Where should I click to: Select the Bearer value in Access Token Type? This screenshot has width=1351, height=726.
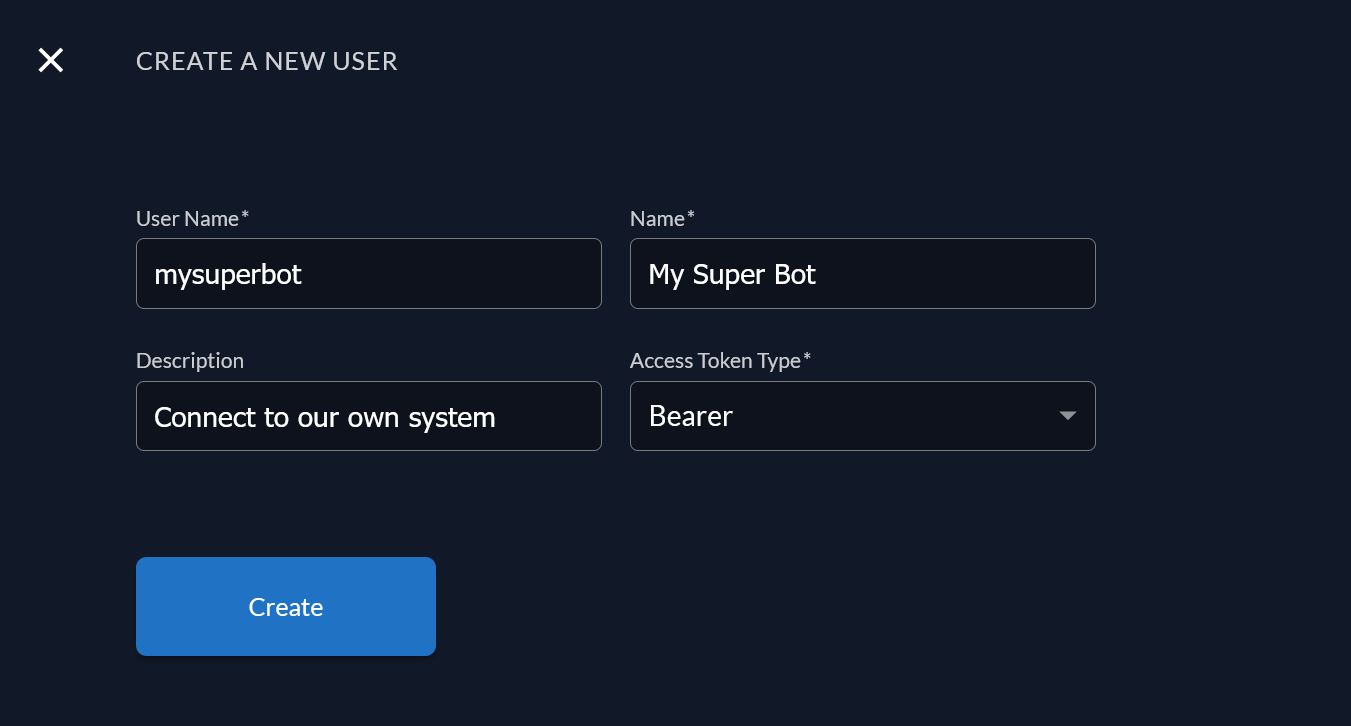coord(691,416)
